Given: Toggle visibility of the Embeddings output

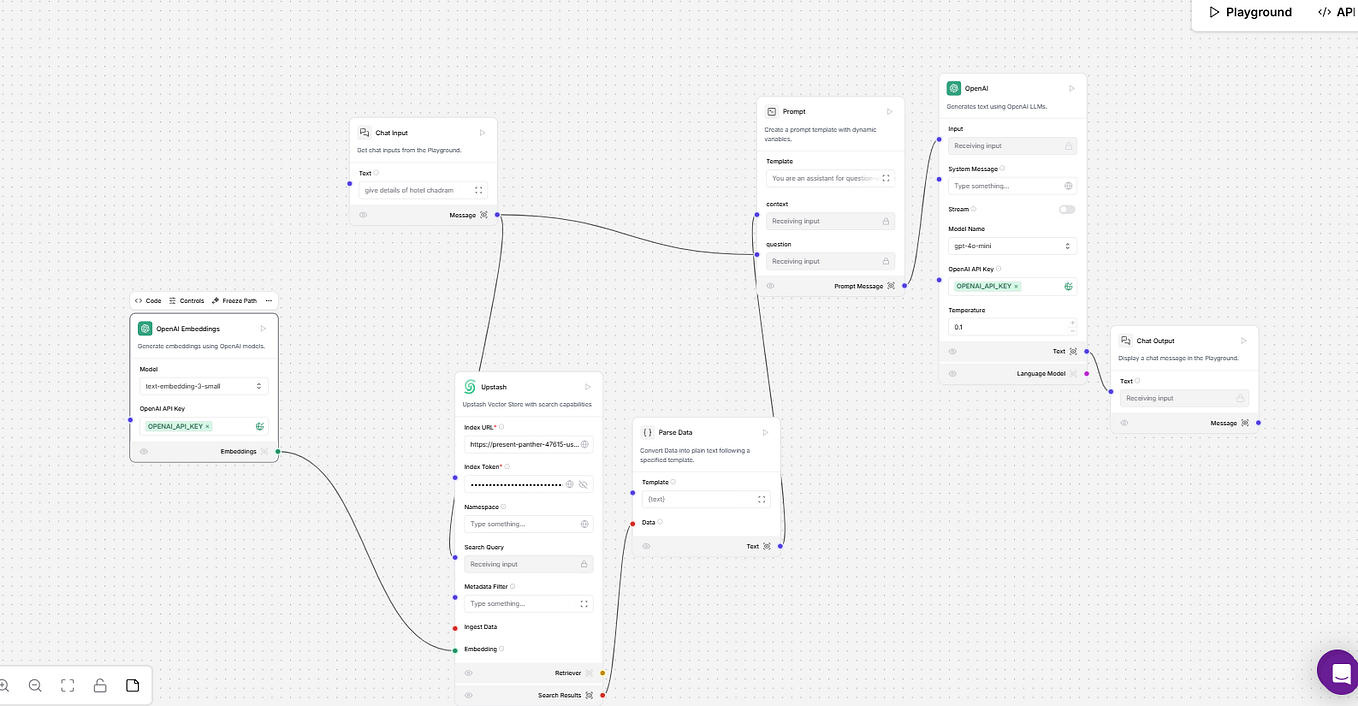Looking at the screenshot, I should tap(143, 451).
